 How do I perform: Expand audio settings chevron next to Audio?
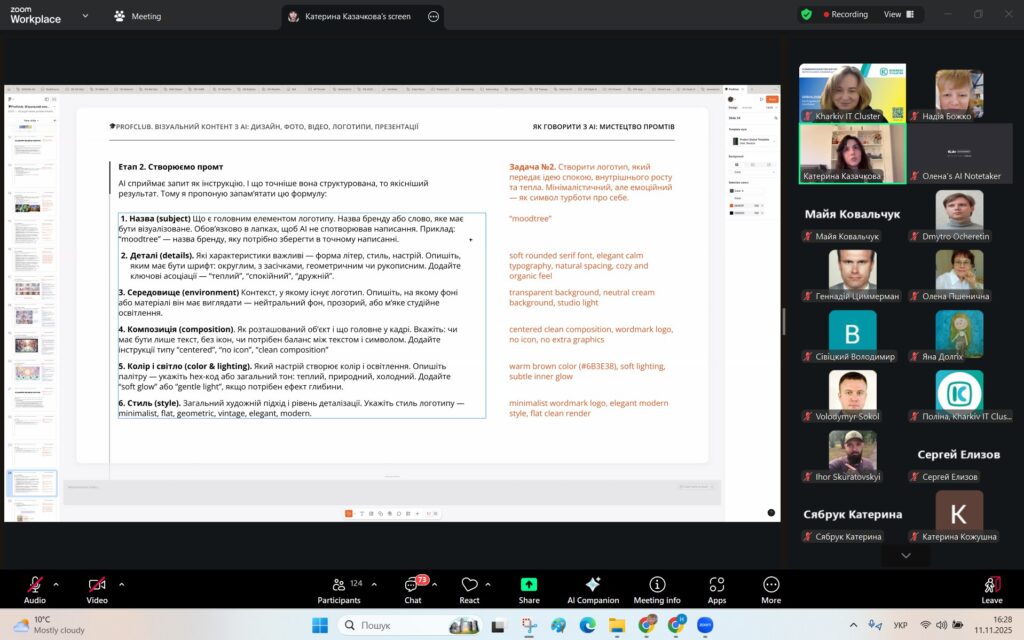tap(56, 584)
